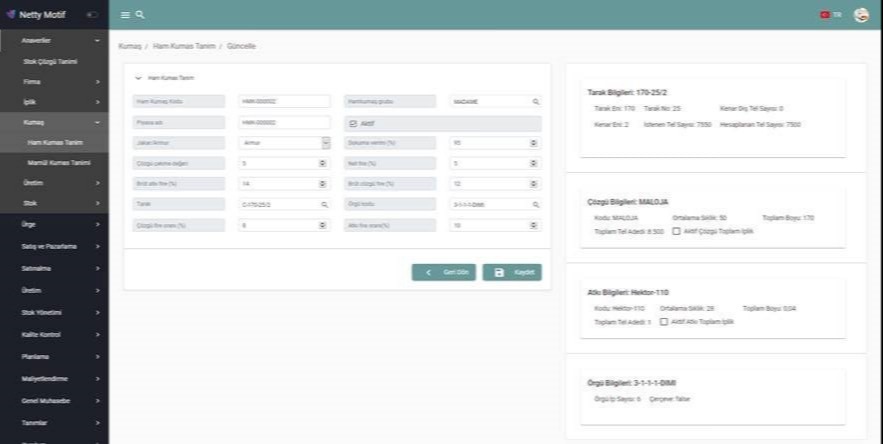The height and width of the screenshot is (444, 883).
Task: Check Aktif Atkı Toplam İplik checkbox
Action: [x=664, y=321]
